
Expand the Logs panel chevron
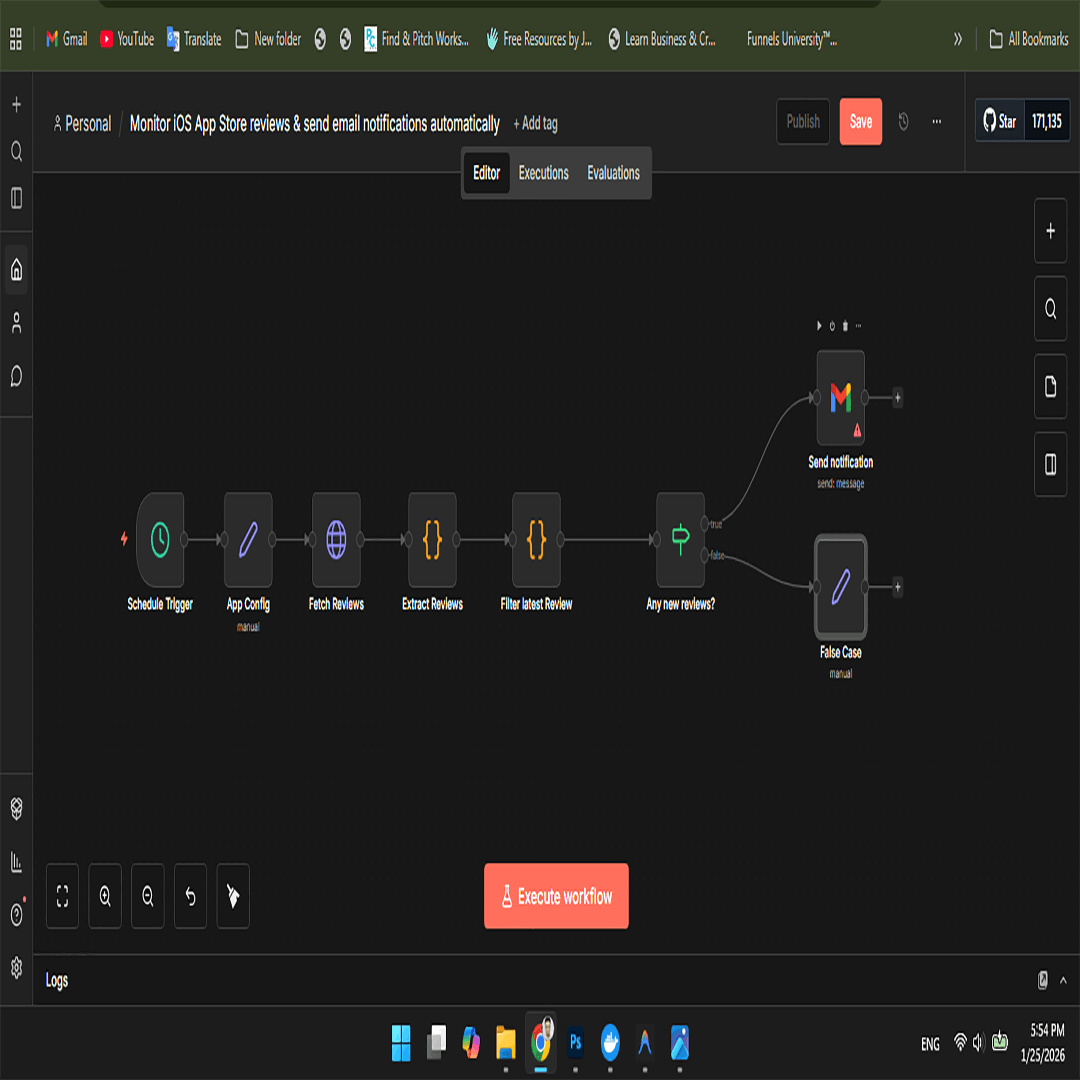1065,981
